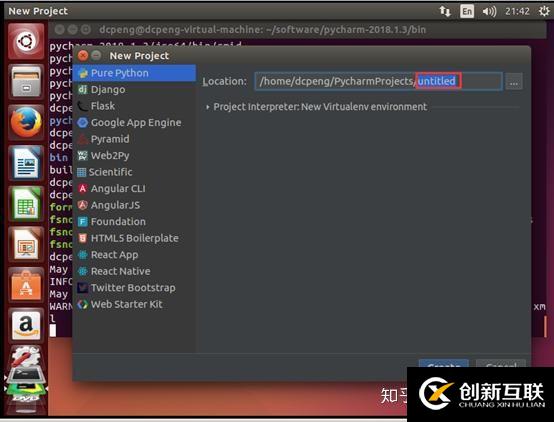Choose the Pyramid project icon
This screenshot has height=422, width=554.
tap(82, 139)
